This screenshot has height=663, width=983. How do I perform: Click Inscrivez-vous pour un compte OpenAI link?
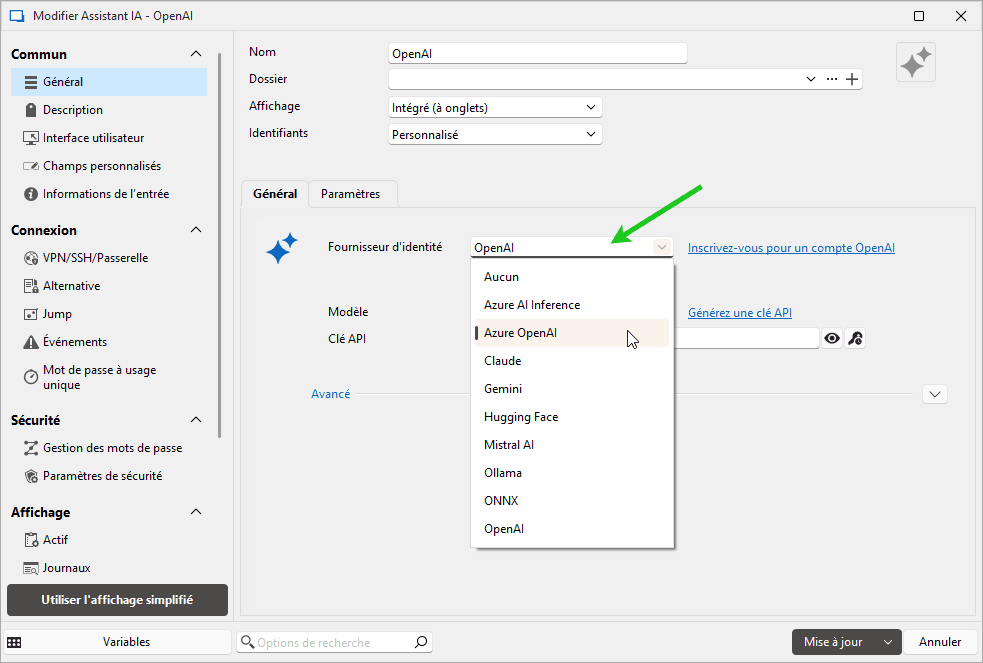791,247
